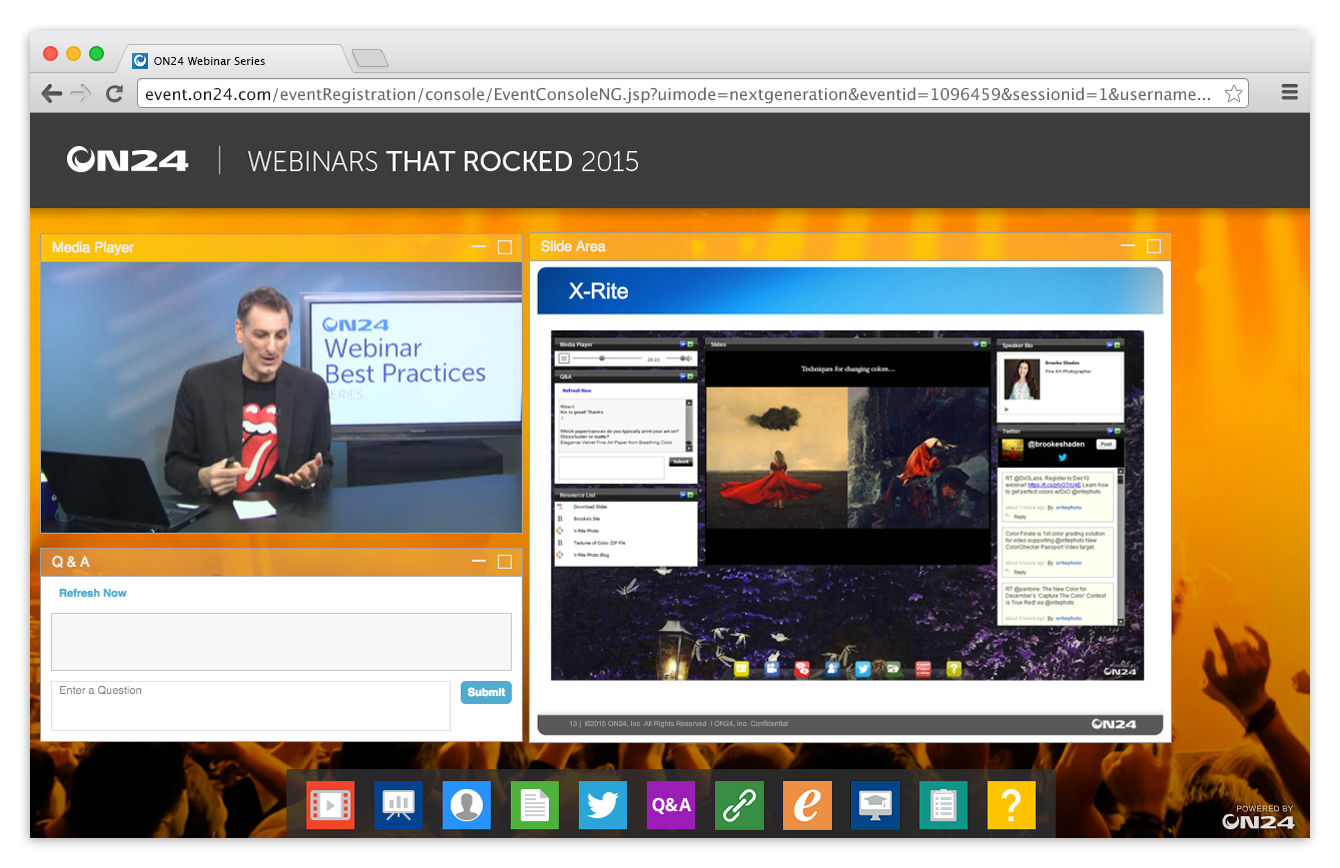
Task: Open the graduation cap monitor dock icon
Action: click(876, 805)
